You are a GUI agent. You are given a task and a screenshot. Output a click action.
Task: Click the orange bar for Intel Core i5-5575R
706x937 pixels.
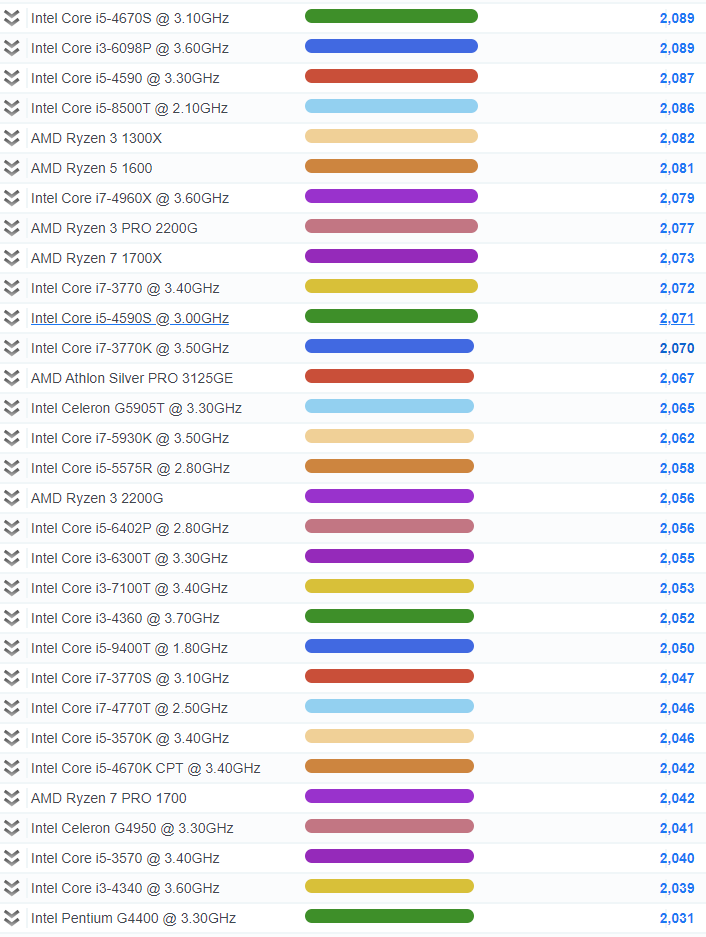coord(389,466)
